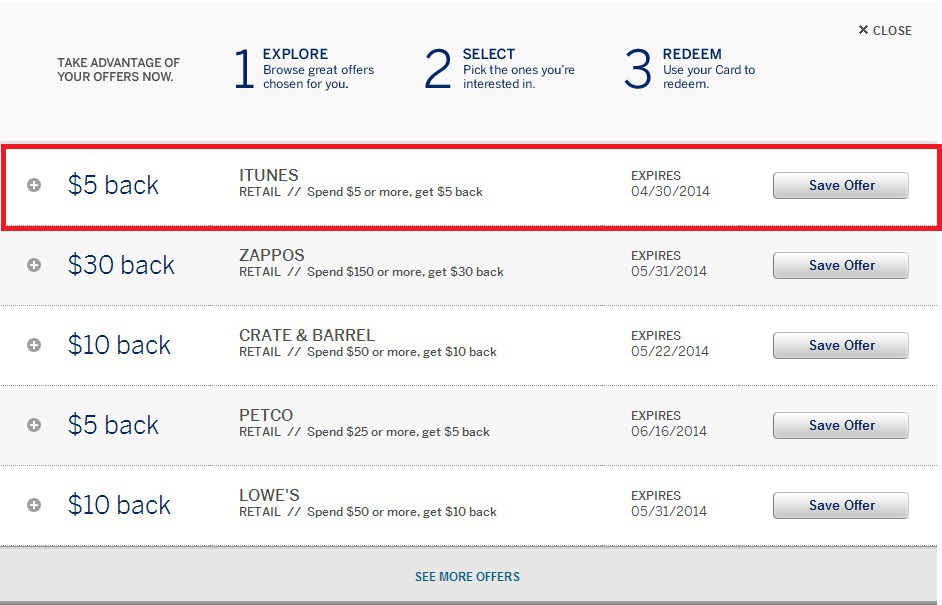Click 'Take advantage of your offers now'

(118, 70)
